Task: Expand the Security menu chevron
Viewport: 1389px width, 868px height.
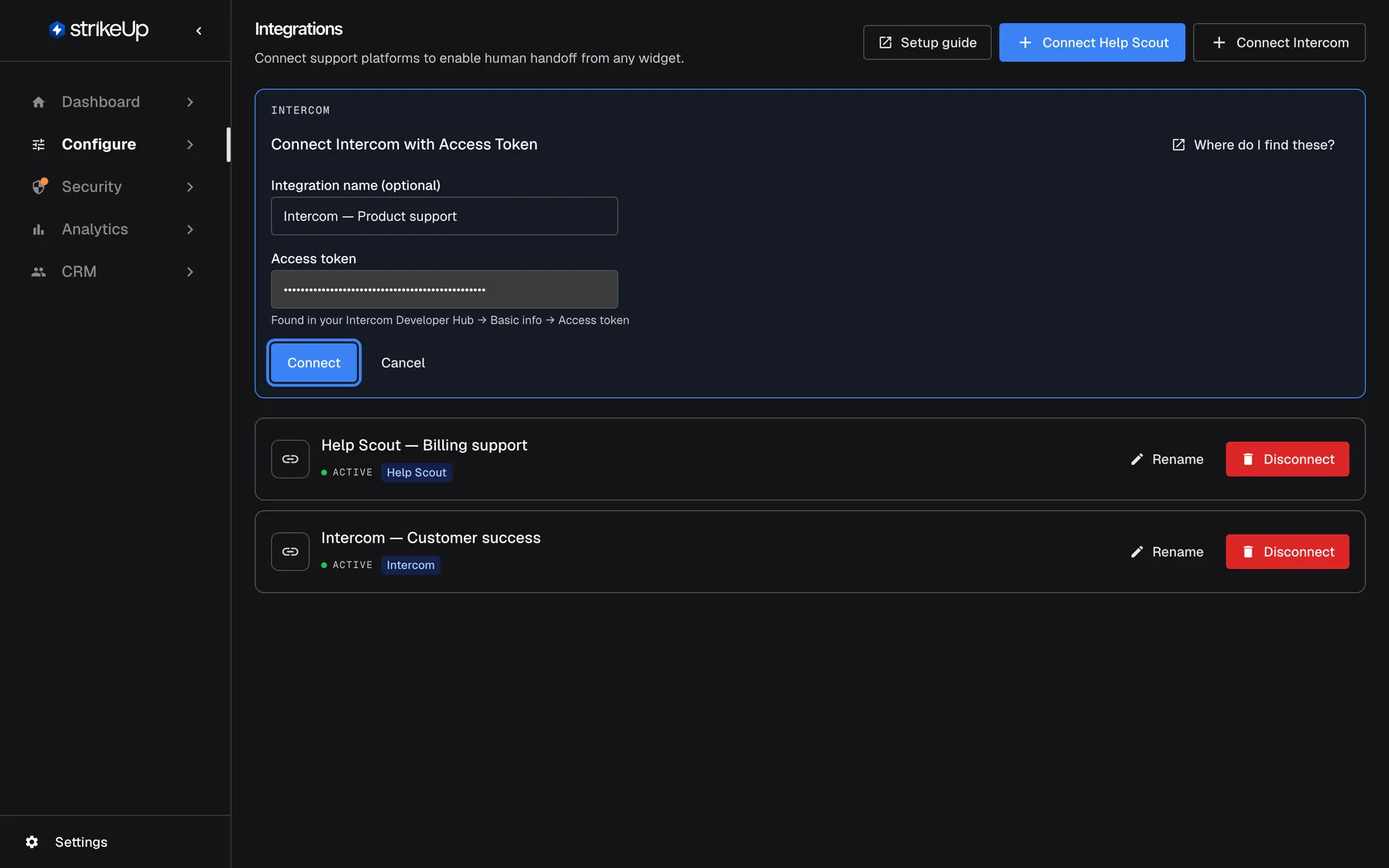Action: point(190,187)
